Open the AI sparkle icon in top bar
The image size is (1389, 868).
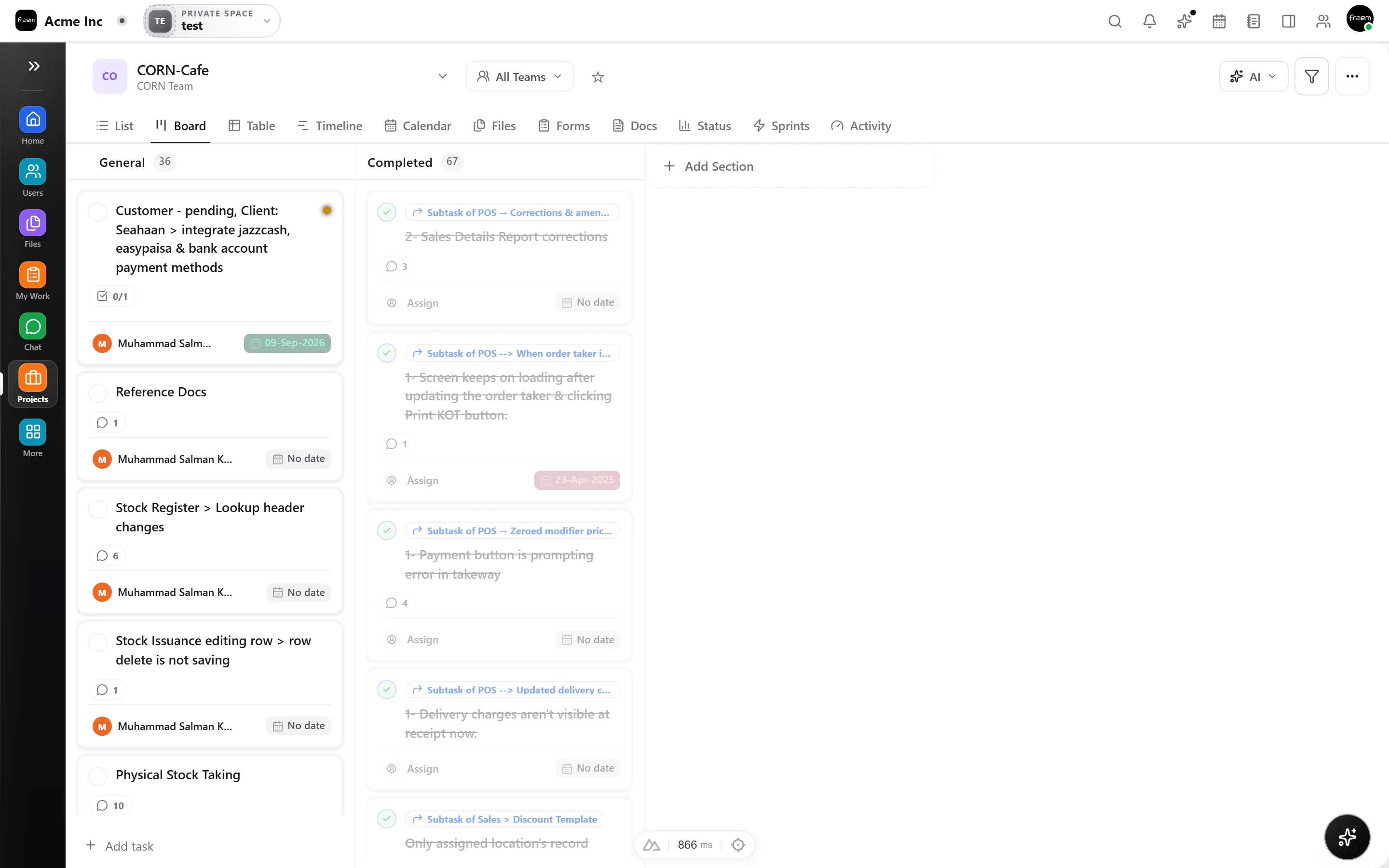1184,21
